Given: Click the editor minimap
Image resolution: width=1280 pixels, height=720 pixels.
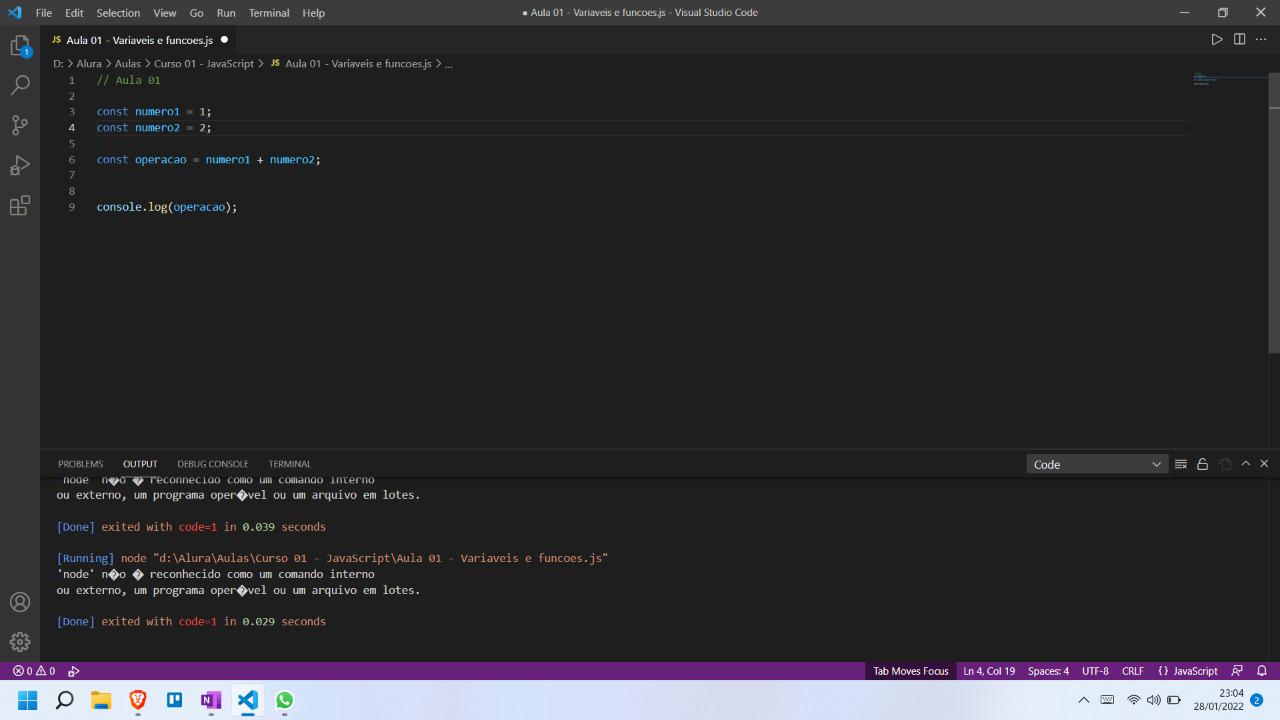Looking at the screenshot, I should point(1230,78).
